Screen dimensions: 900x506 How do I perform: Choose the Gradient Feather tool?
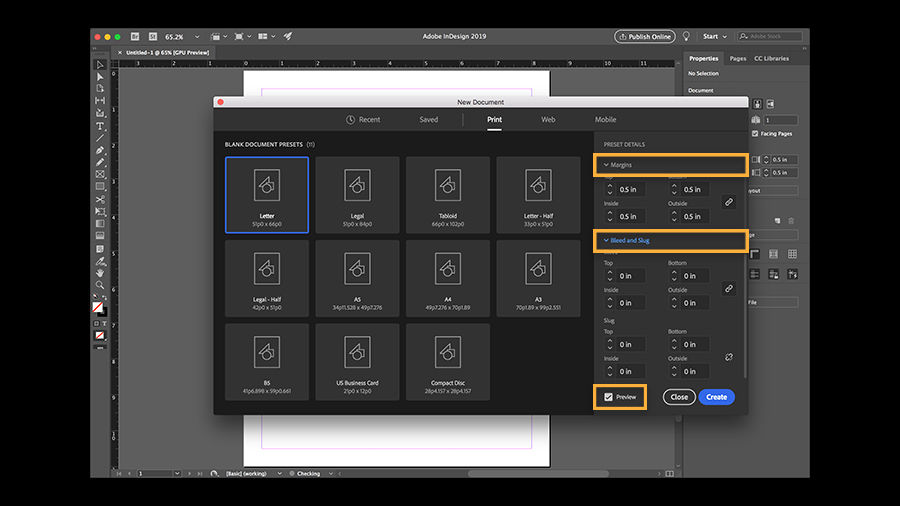[100, 236]
